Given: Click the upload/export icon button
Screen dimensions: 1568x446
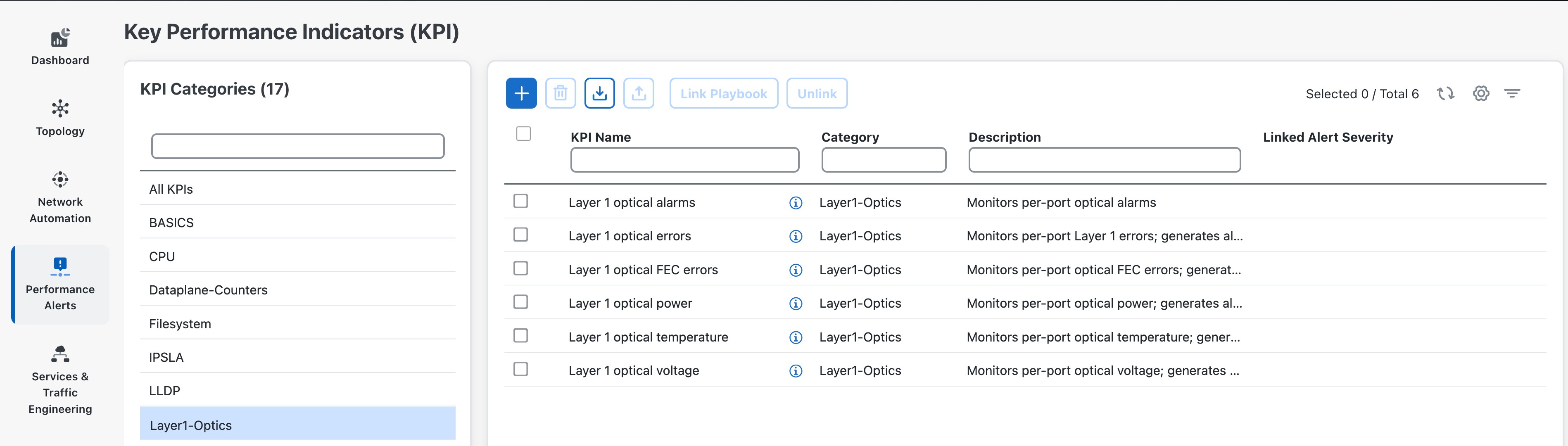Looking at the screenshot, I should tap(639, 93).
